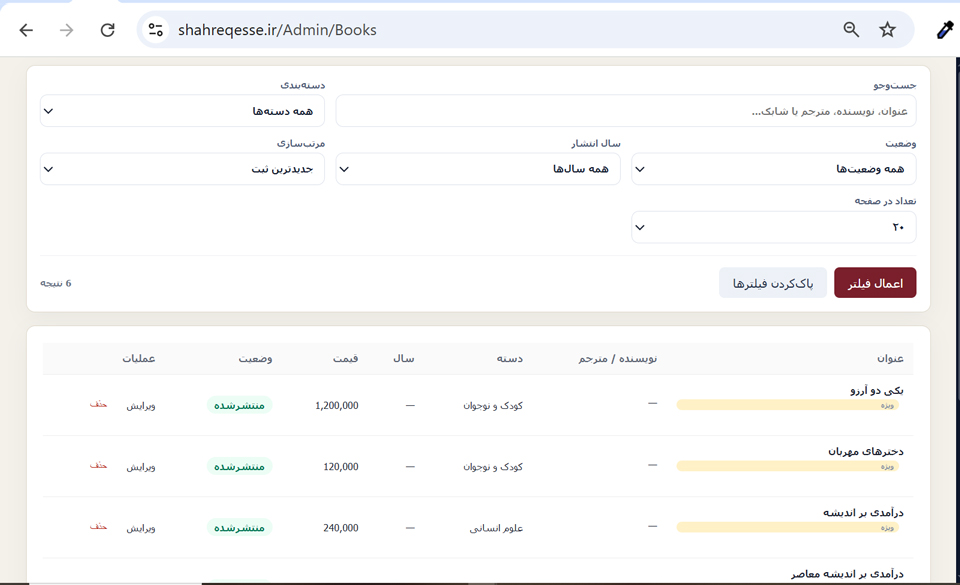This screenshot has width=960, height=585.
Task: Click the 6 نتیجه results count
Action: tap(56, 283)
